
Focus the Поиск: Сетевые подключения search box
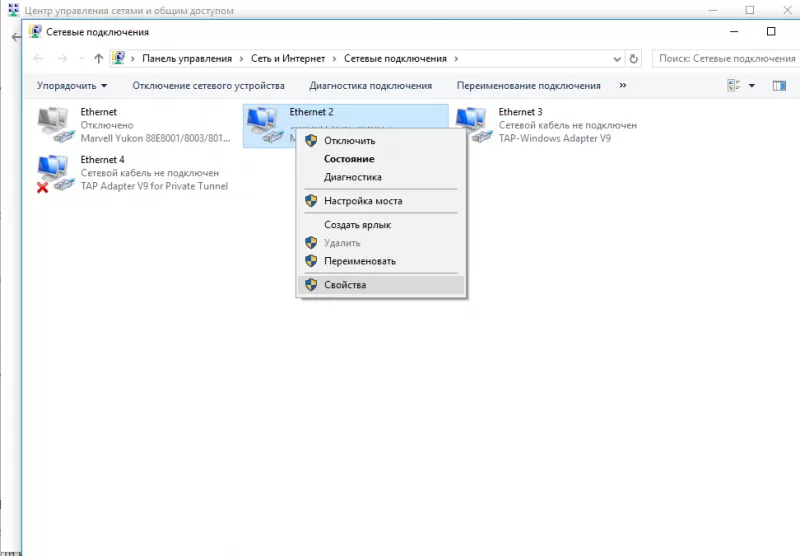tap(726, 59)
